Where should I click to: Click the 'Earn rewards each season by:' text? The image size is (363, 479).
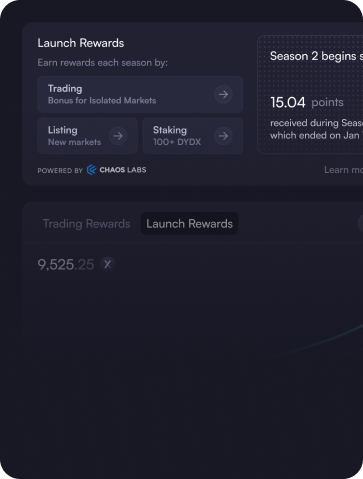pyautogui.click(x=102, y=63)
